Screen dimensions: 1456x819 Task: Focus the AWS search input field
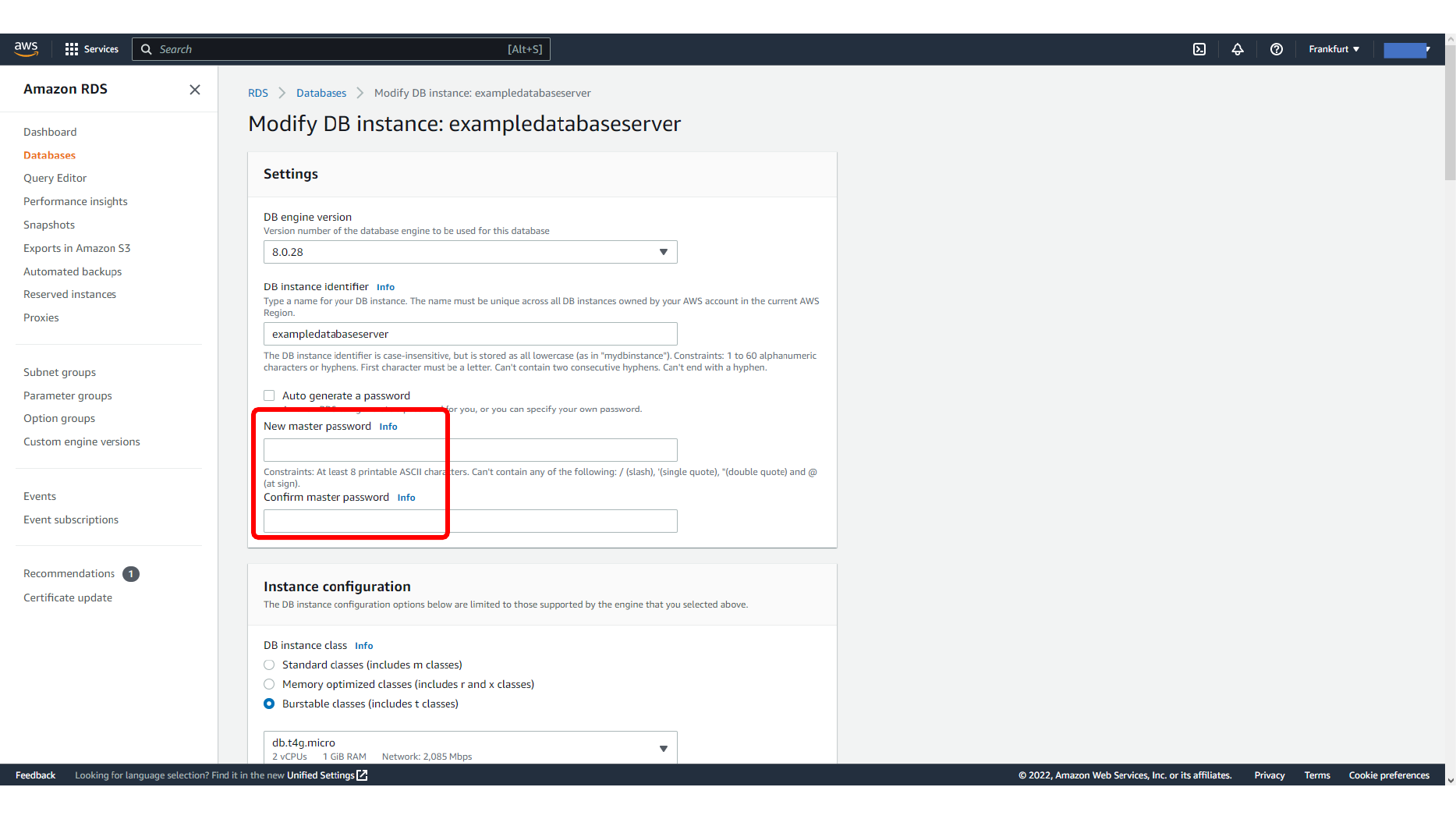(x=342, y=49)
